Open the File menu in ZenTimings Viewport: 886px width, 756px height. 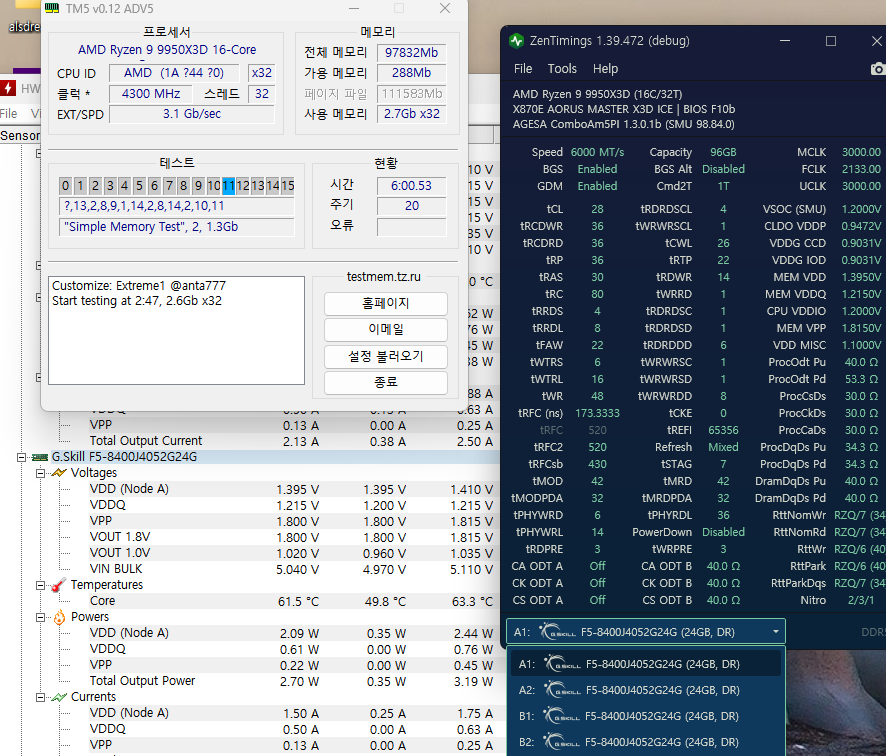pyautogui.click(x=523, y=69)
